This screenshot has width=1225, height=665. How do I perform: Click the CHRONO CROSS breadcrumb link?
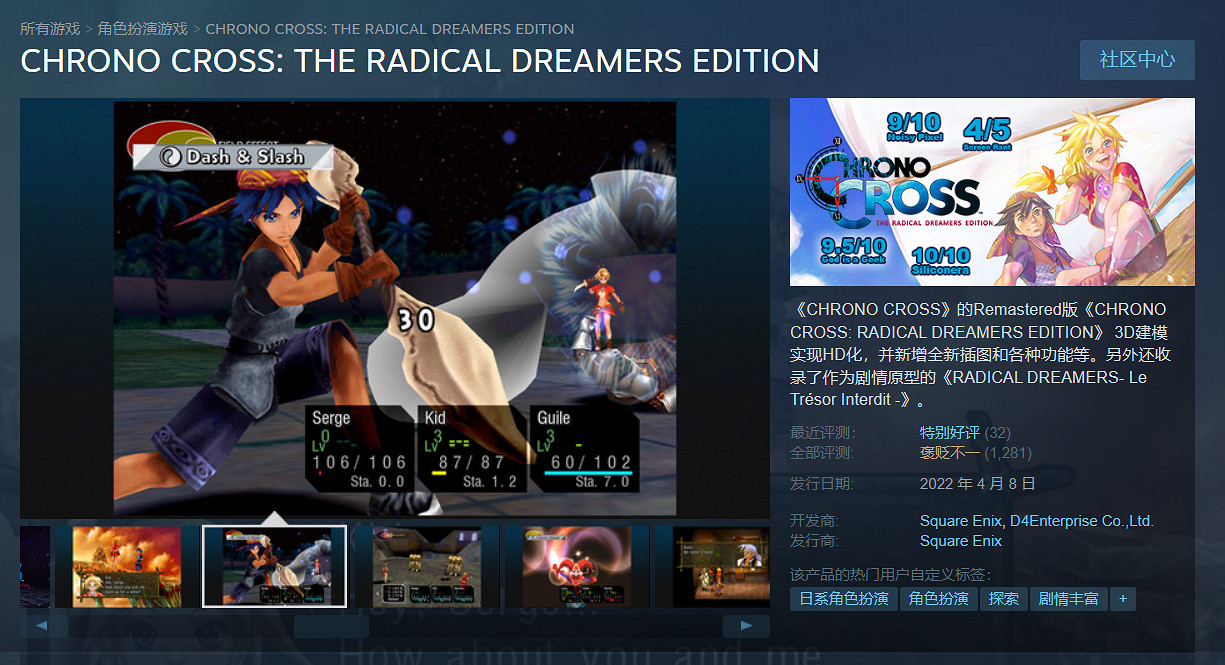click(390, 29)
